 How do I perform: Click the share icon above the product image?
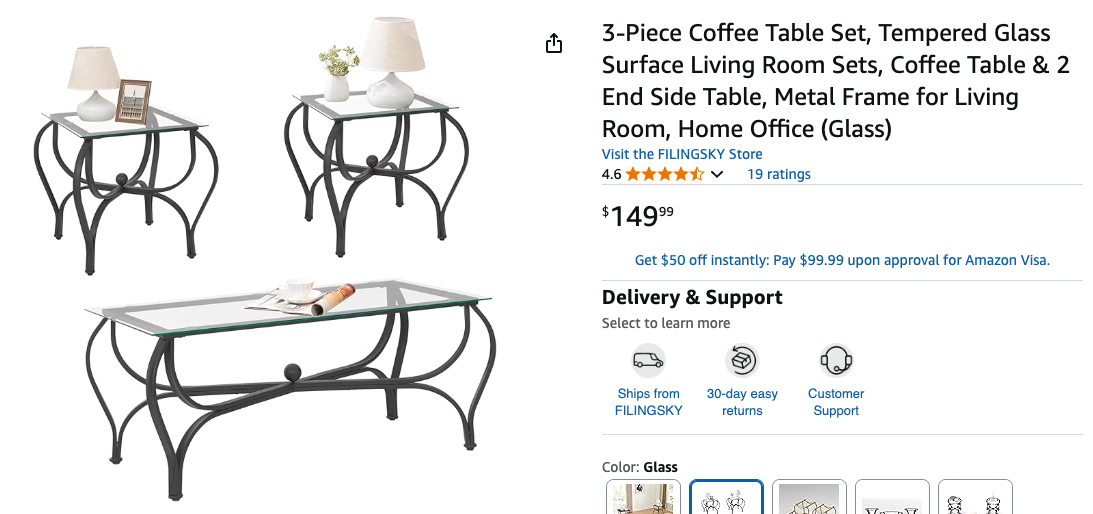point(554,43)
